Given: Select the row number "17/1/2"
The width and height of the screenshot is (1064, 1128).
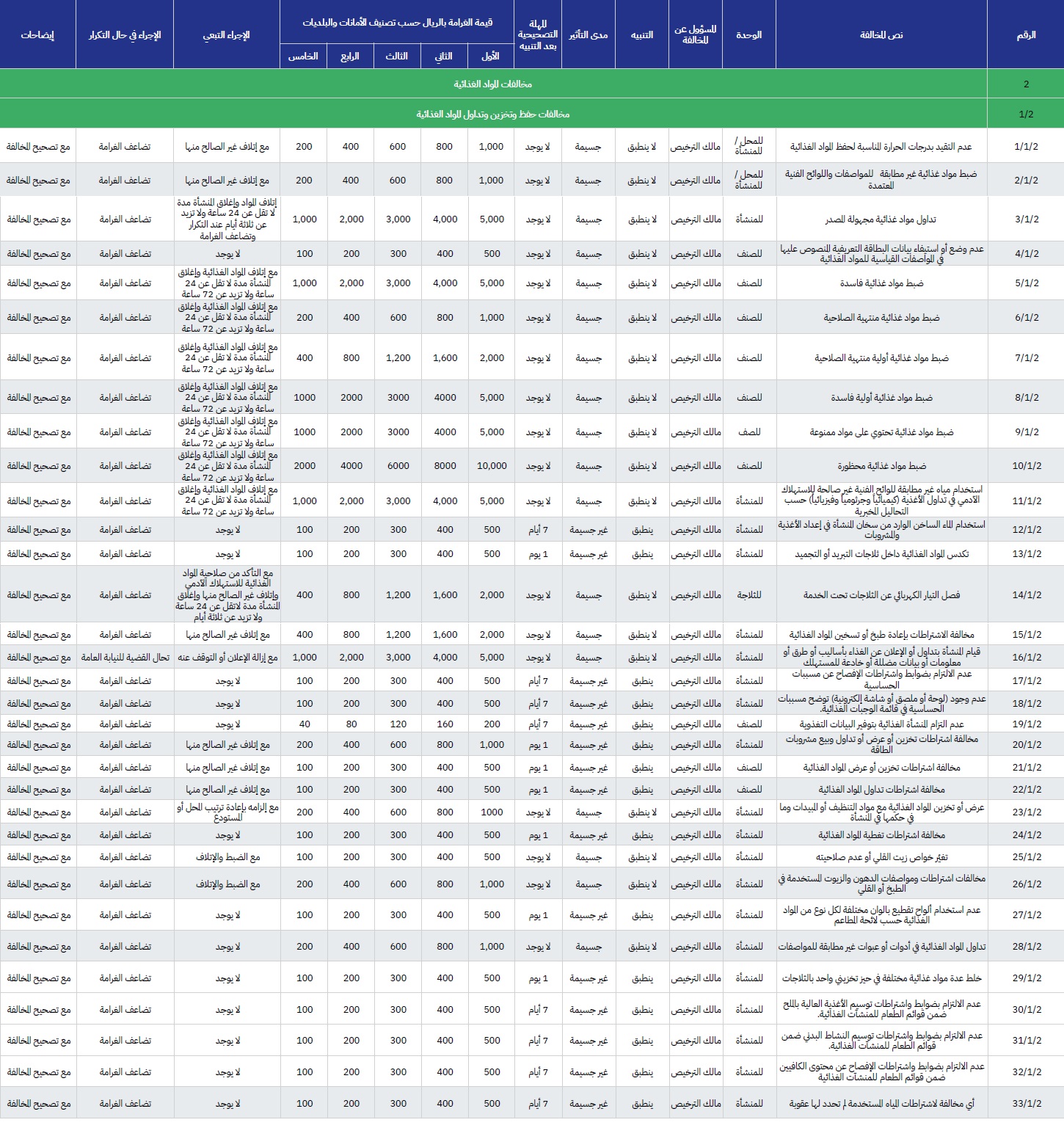Looking at the screenshot, I should pyautogui.click(x=1027, y=680).
